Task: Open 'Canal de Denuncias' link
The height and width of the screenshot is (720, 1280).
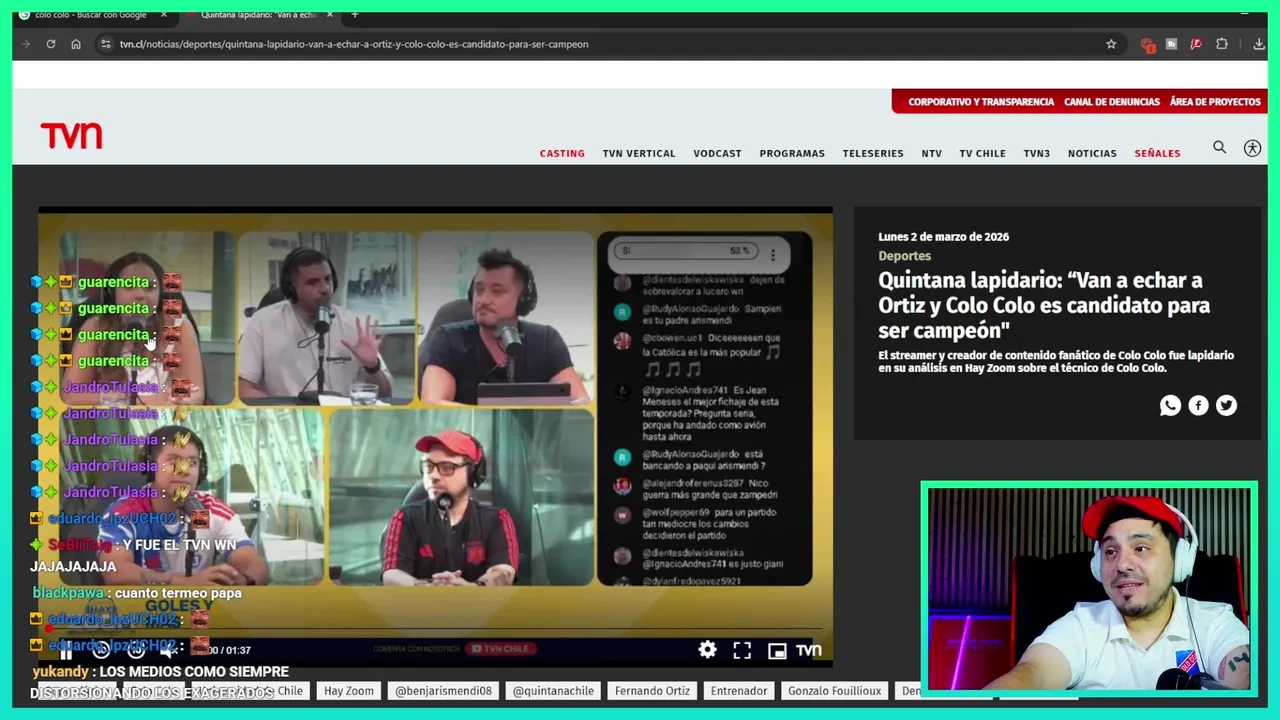Action: coord(1112,102)
